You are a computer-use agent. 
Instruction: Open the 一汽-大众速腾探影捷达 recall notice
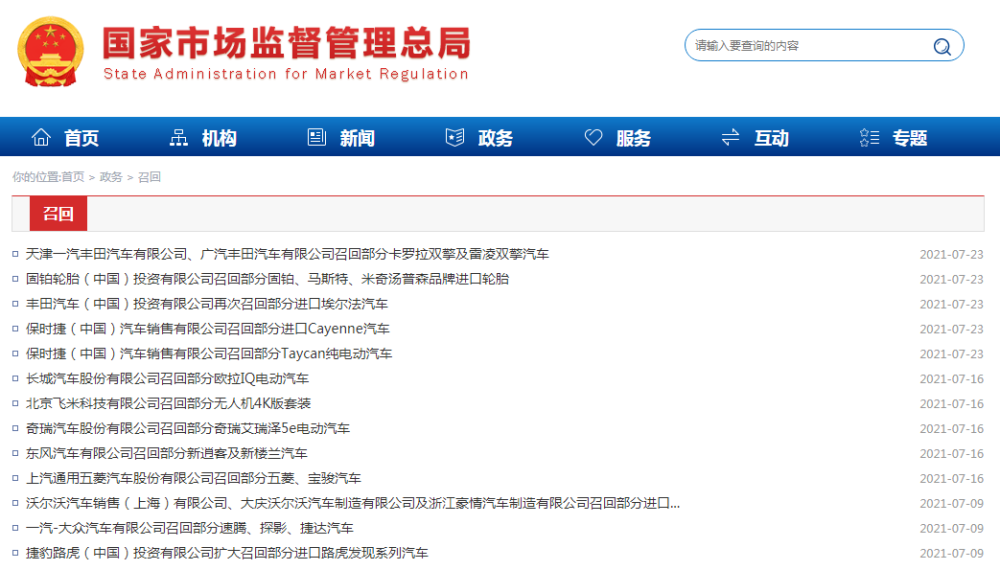coord(189,528)
